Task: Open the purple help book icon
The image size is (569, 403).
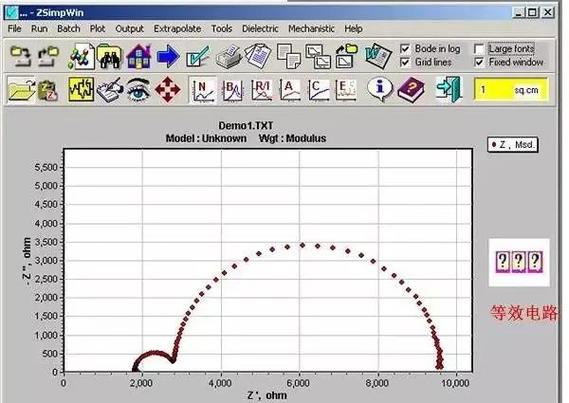Action: 410,90
